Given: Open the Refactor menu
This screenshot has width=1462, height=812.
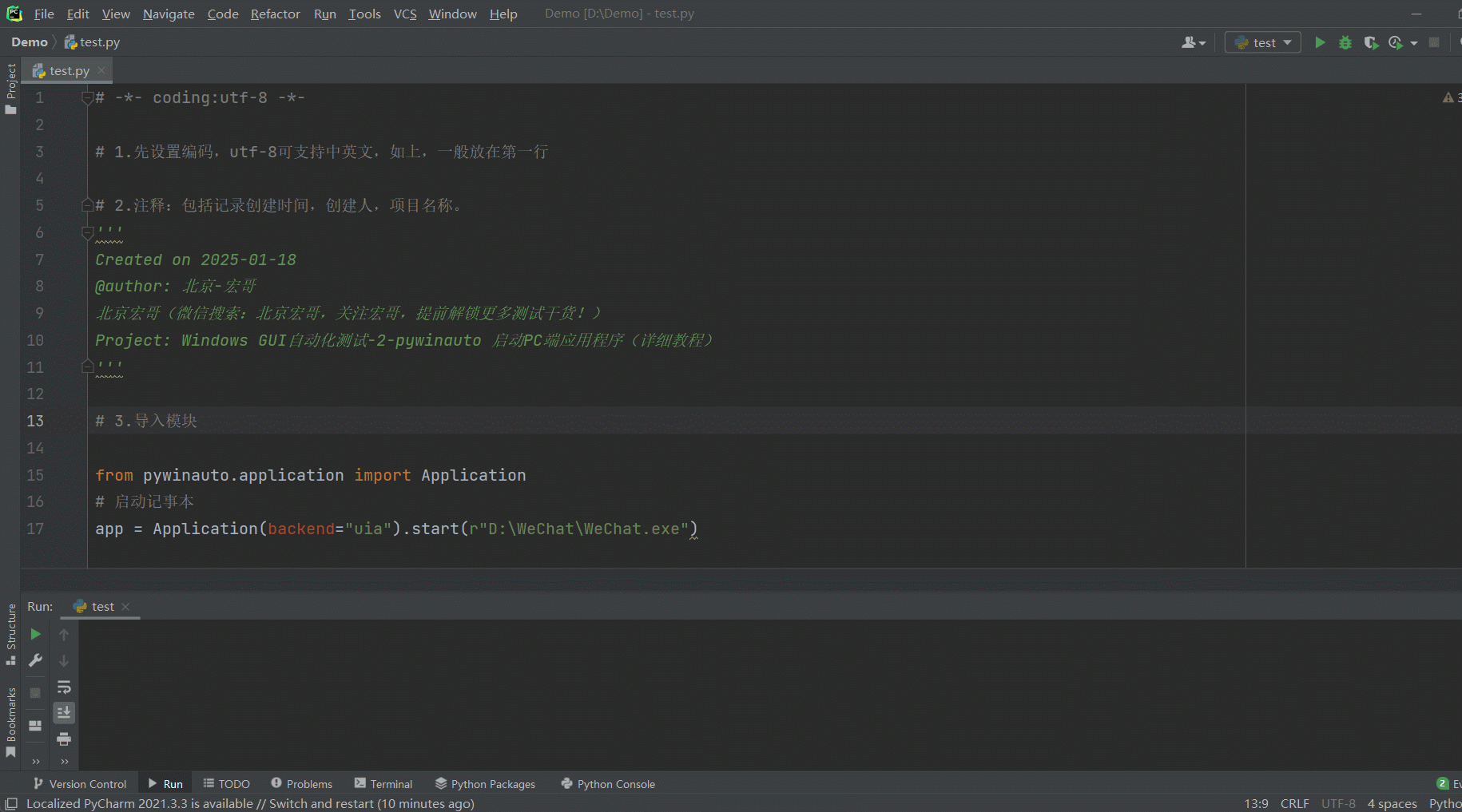Looking at the screenshot, I should [x=275, y=14].
